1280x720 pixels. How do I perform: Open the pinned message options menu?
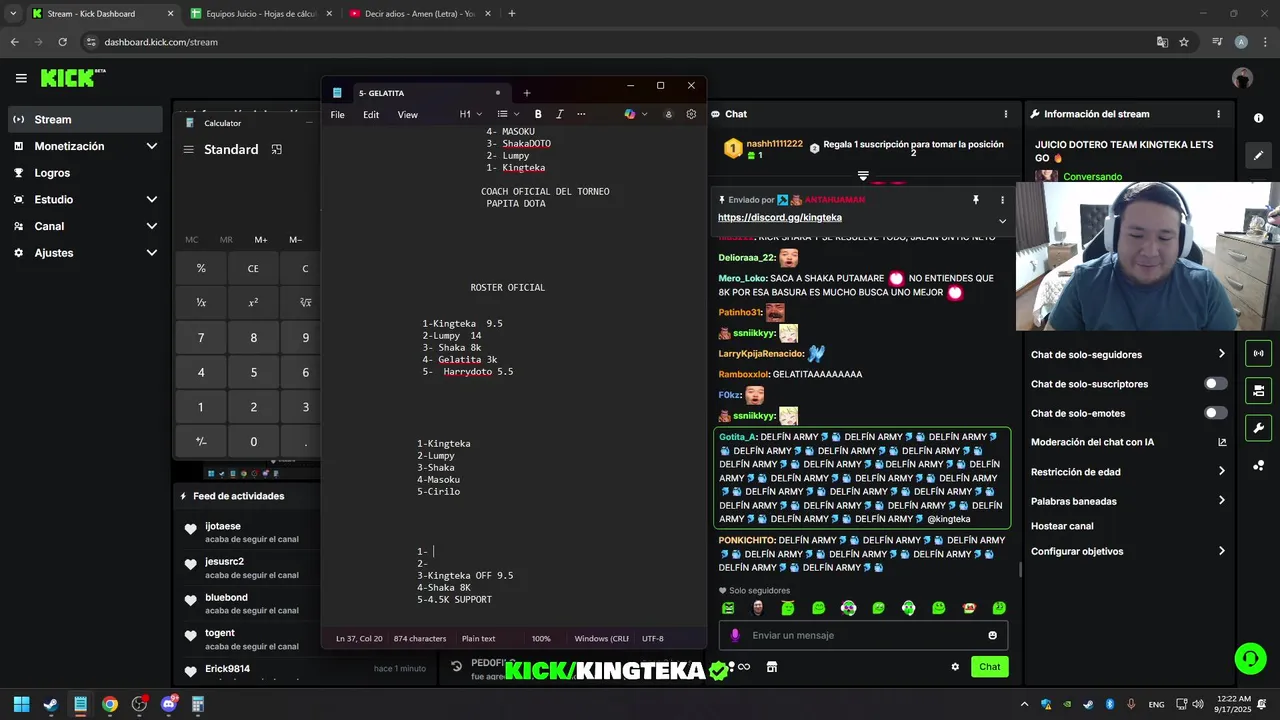1002,200
